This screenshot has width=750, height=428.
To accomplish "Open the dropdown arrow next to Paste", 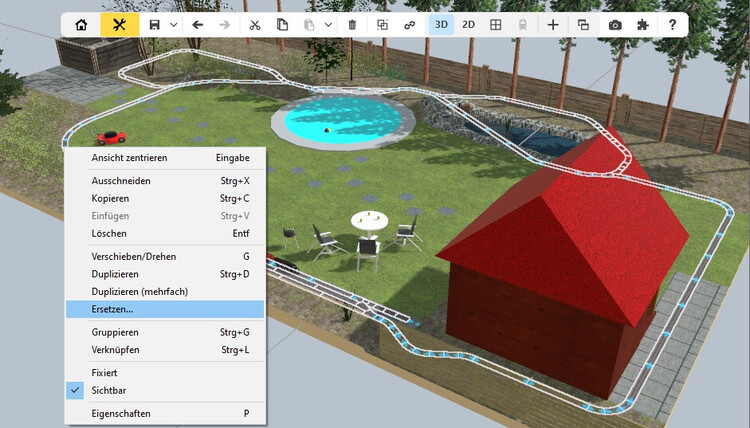I will [x=329, y=25].
